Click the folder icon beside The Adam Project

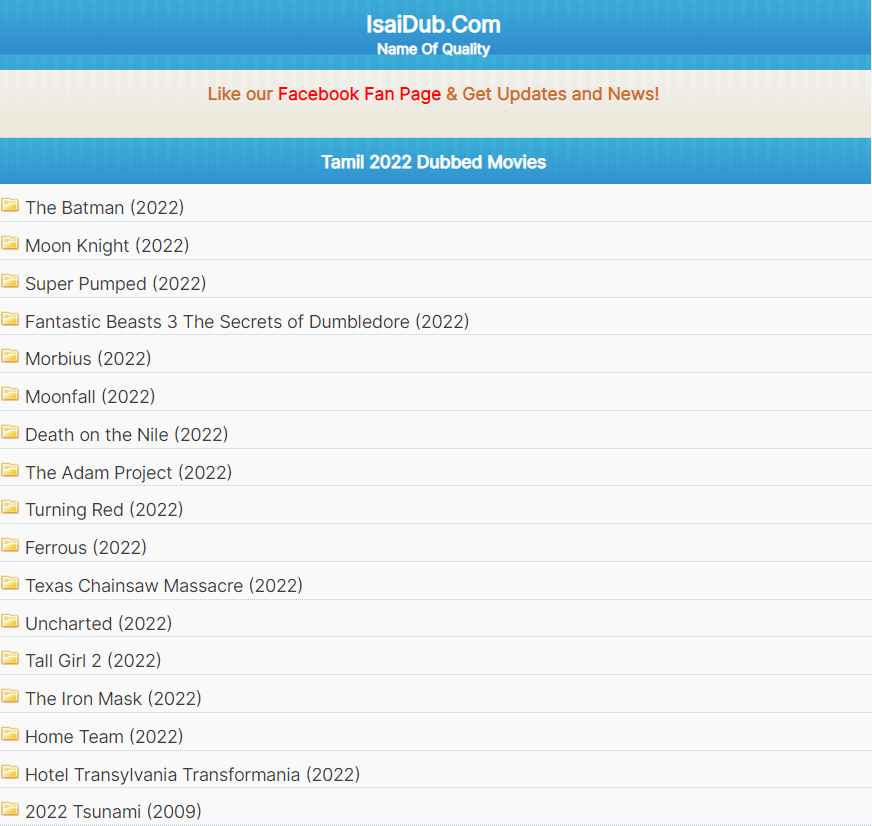click(10, 470)
